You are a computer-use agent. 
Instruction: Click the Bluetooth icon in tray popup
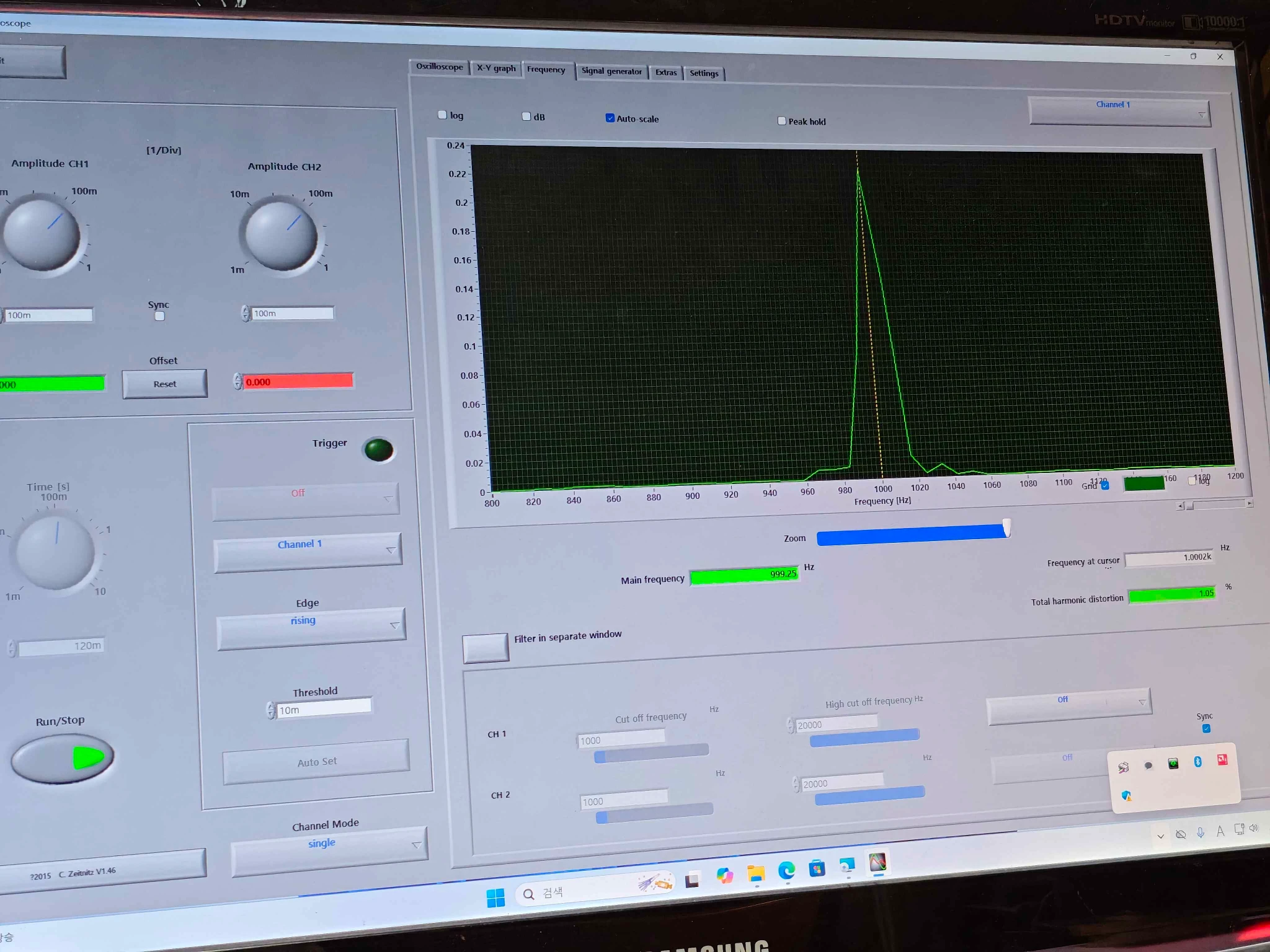[x=1197, y=762]
